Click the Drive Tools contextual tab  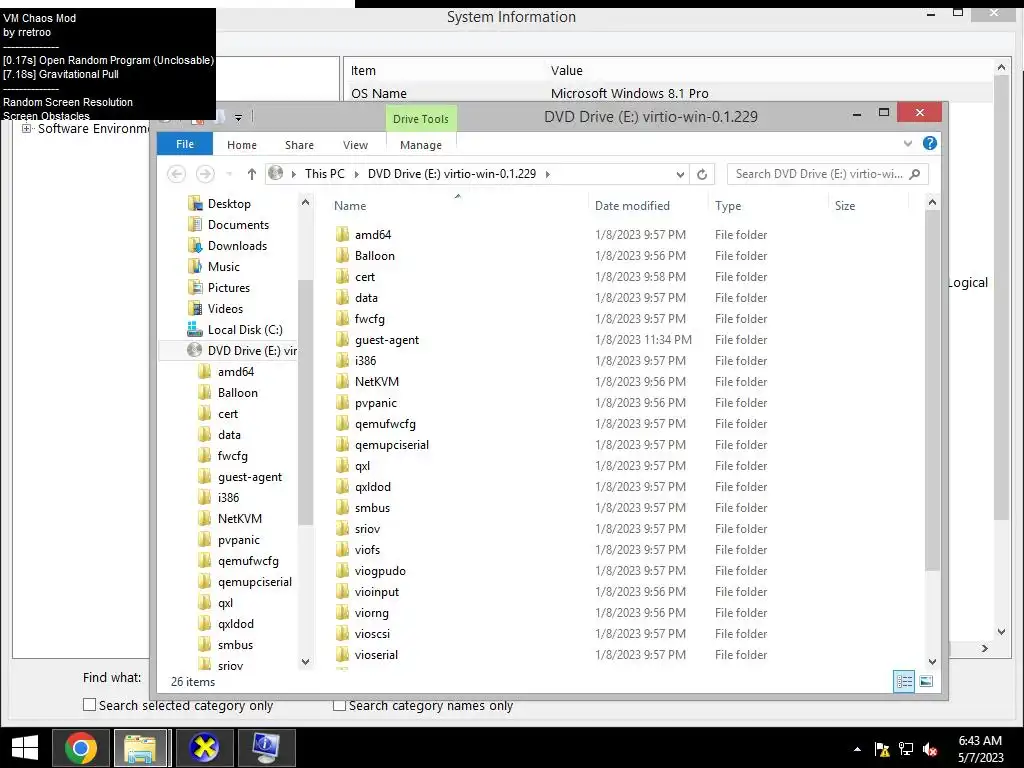pos(421,119)
